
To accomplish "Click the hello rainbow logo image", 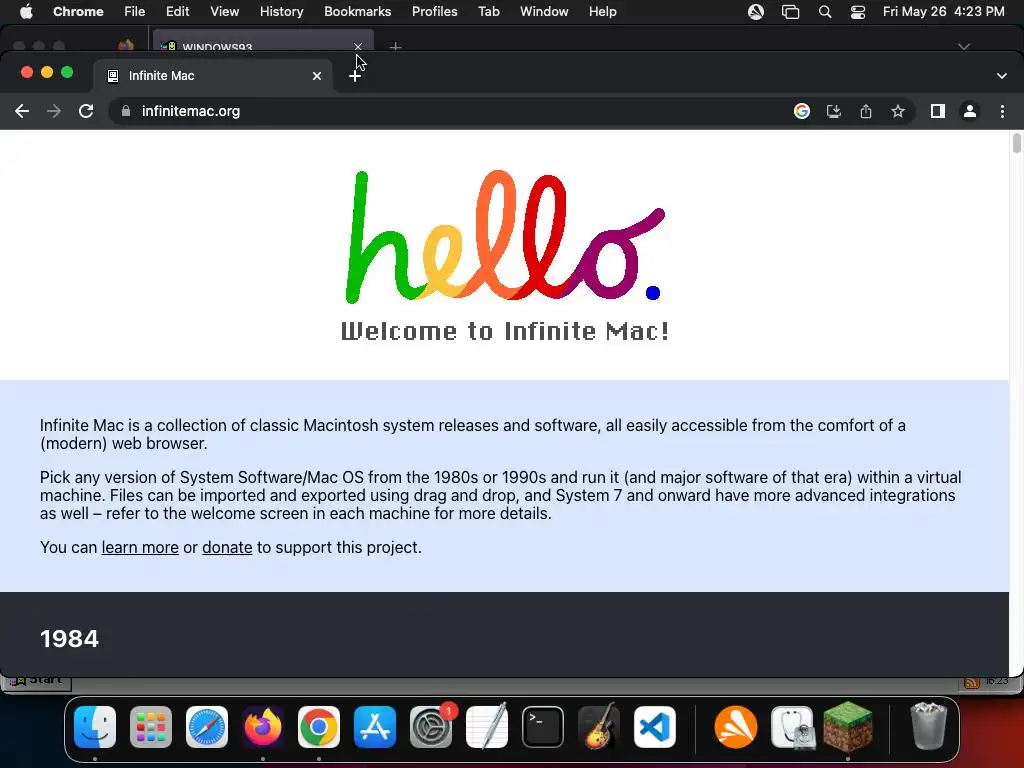I will (x=505, y=237).
